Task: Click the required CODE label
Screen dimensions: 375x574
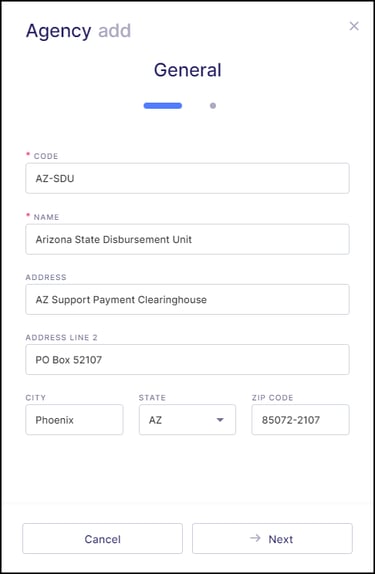Action: point(46,156)
